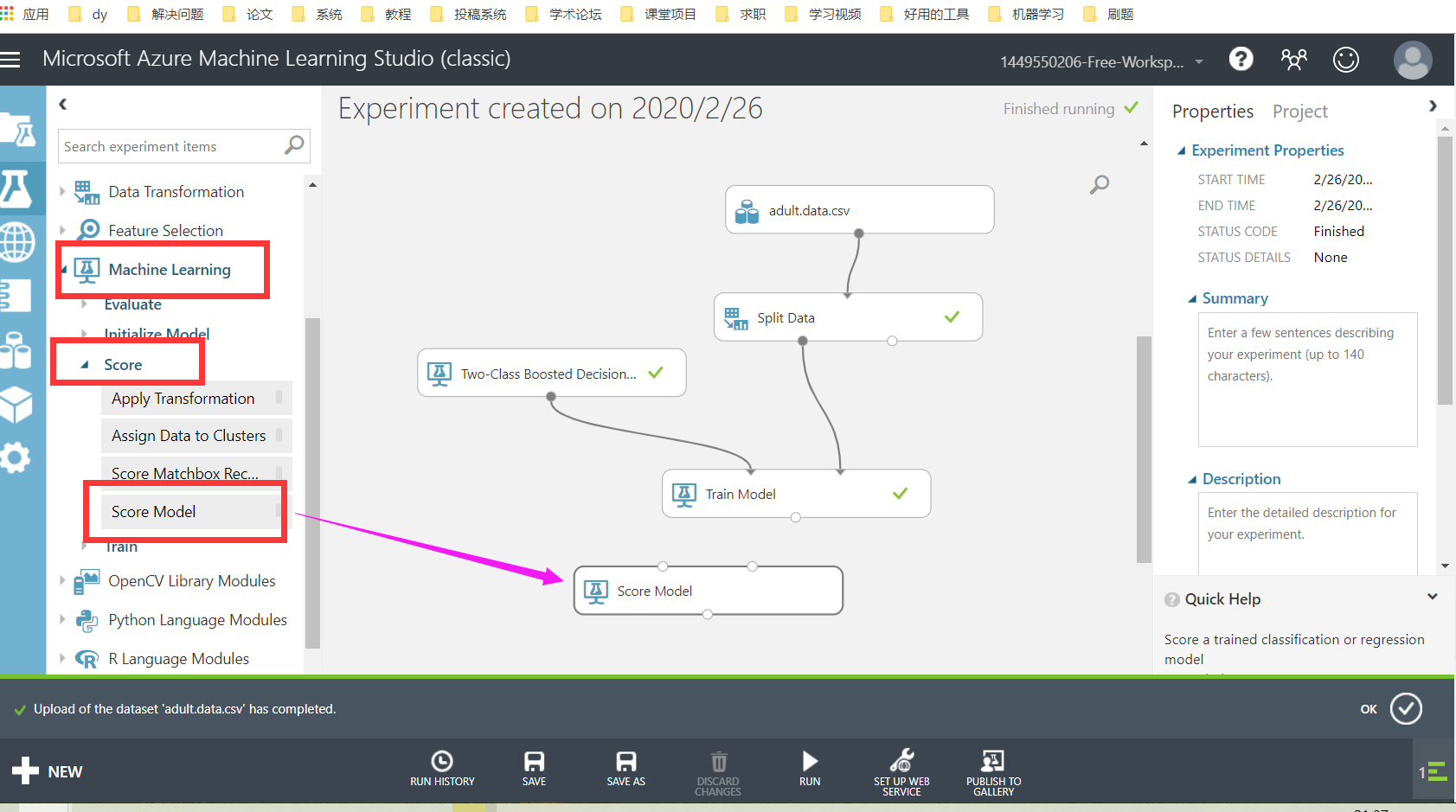Click the properties pane vertical scrollbar
Image resolution: width=1456 pixels, height=812 pixels.
tap(1445, 270)
